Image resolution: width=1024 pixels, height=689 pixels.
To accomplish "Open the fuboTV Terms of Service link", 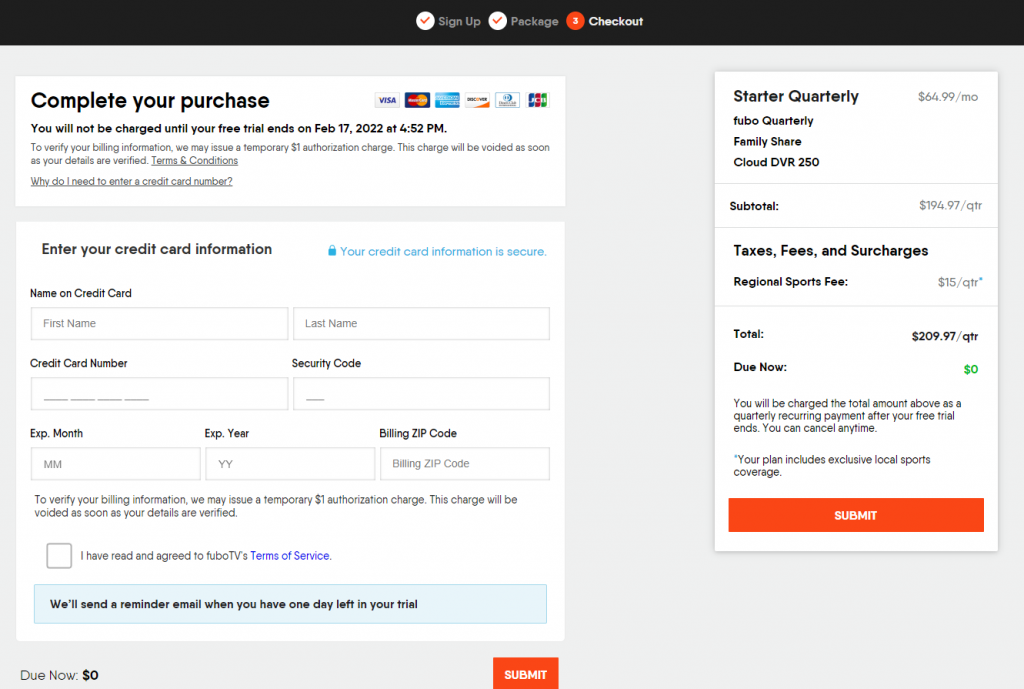I will (290, 556).
